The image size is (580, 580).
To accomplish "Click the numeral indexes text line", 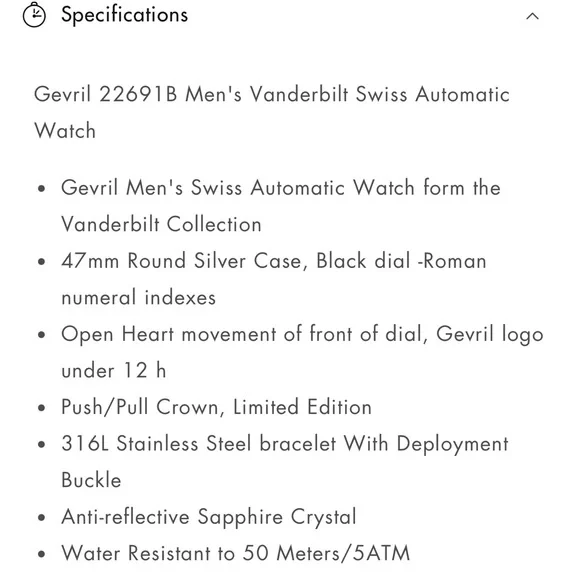I will coord(138,297).
